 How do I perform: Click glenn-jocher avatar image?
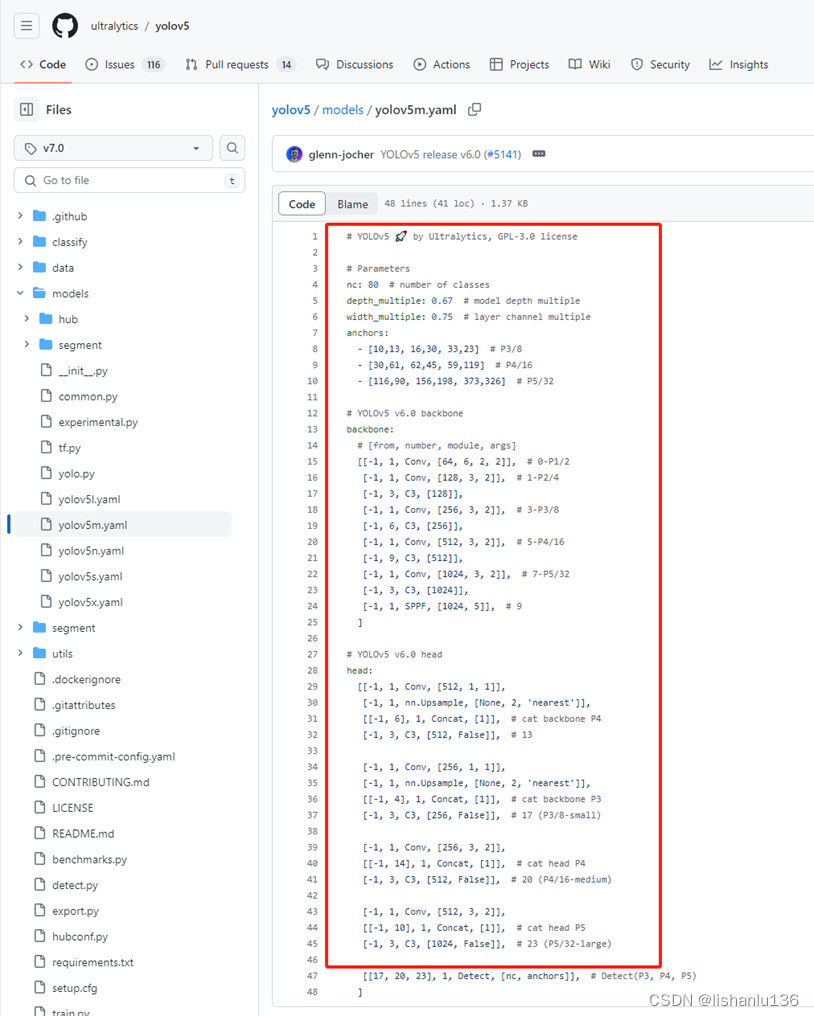click(x=294, y=154)
